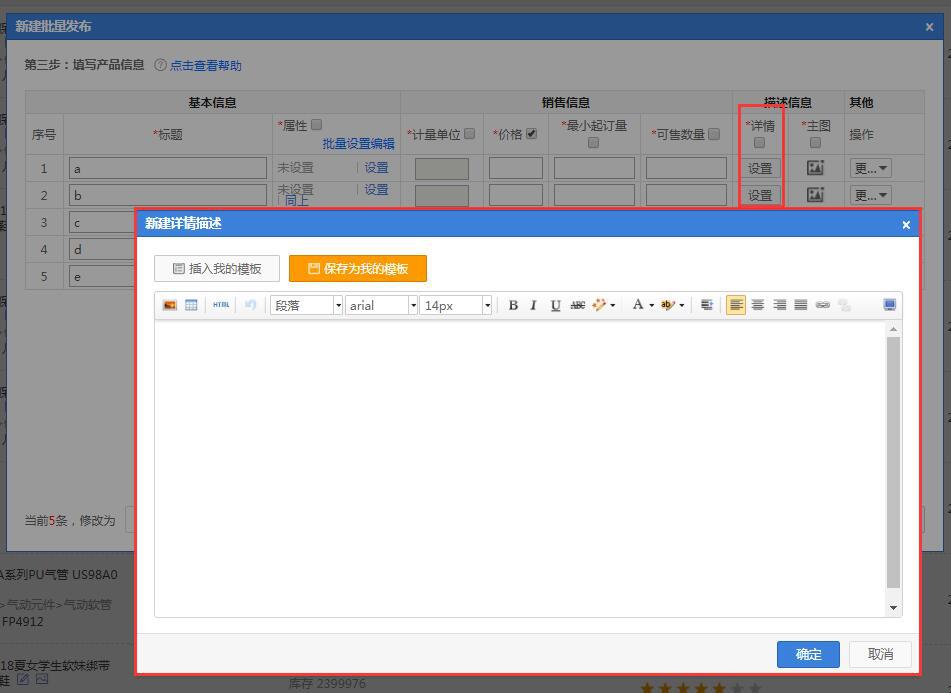Center align the text

point(758,305)
